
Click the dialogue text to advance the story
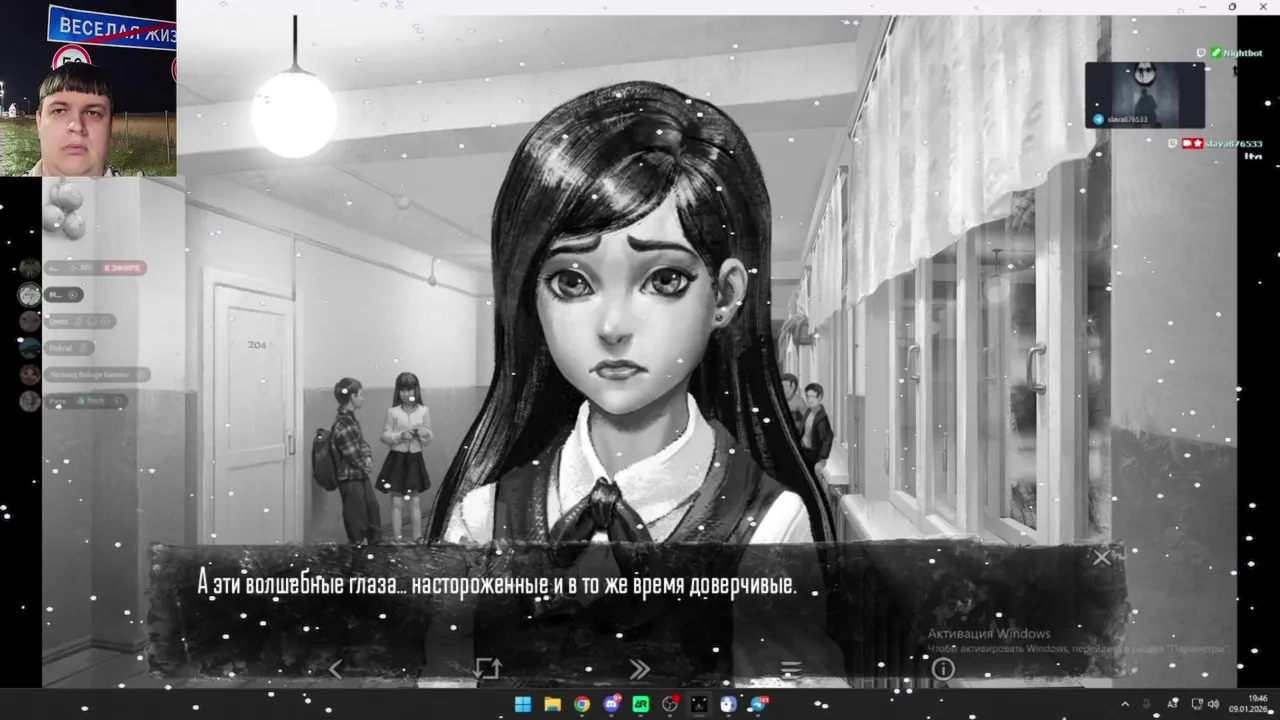497,585
